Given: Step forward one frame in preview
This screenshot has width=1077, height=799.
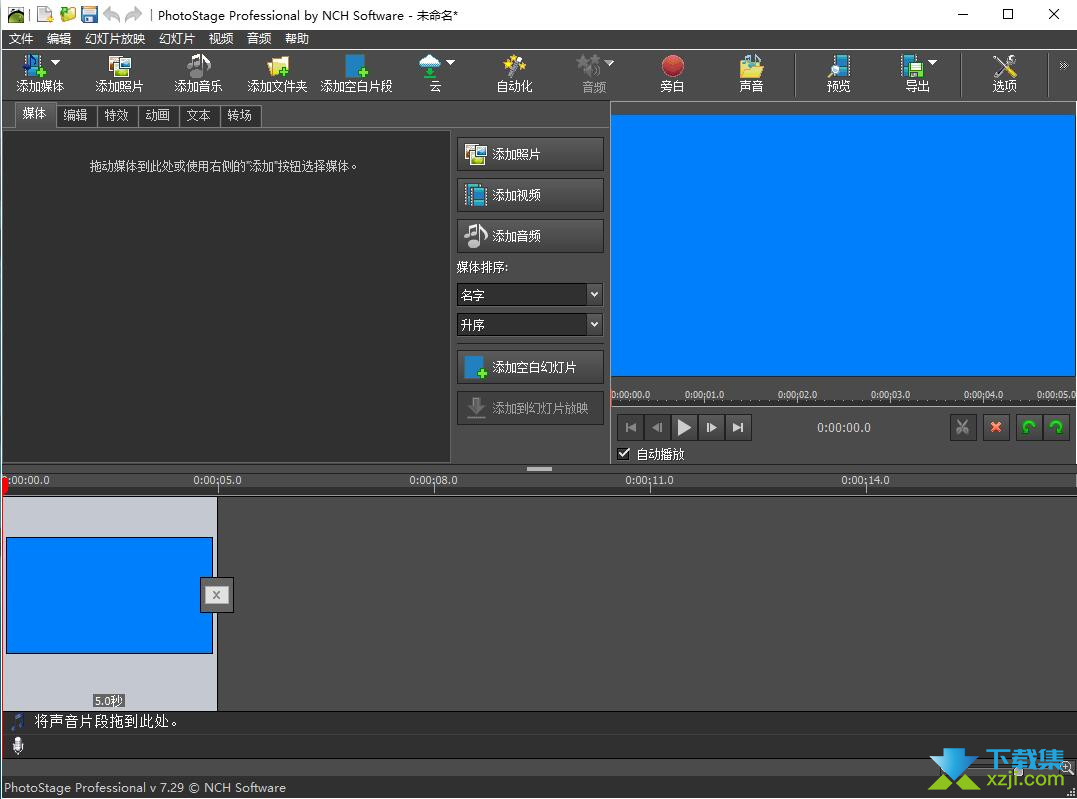Looking at the screenshot, I should tap(711, 427).
